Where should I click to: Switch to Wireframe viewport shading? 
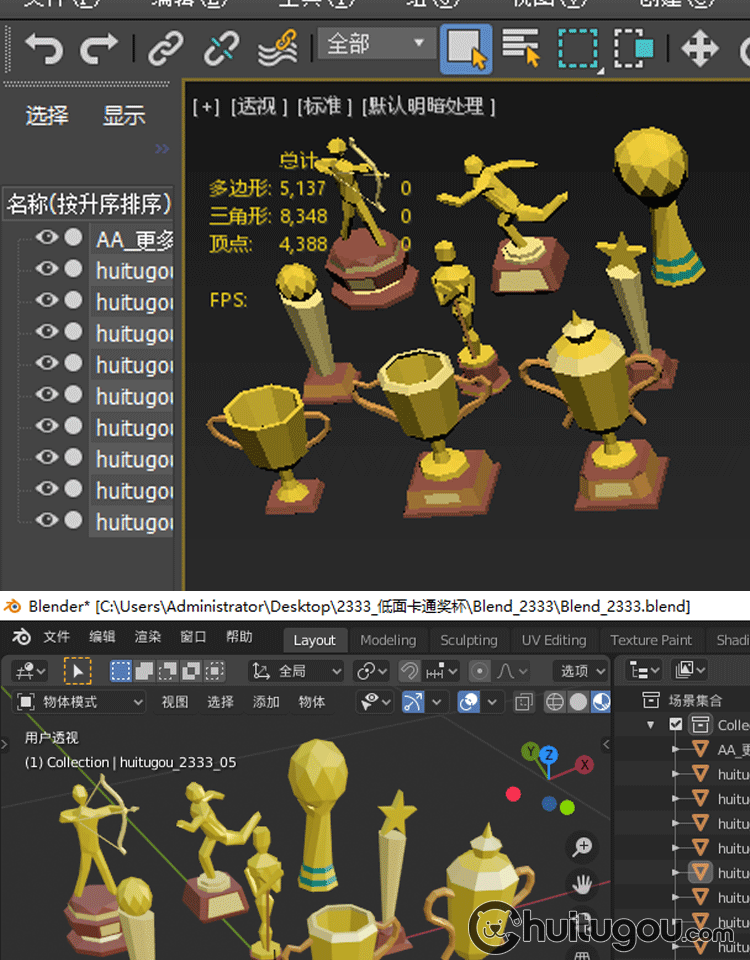555,702
